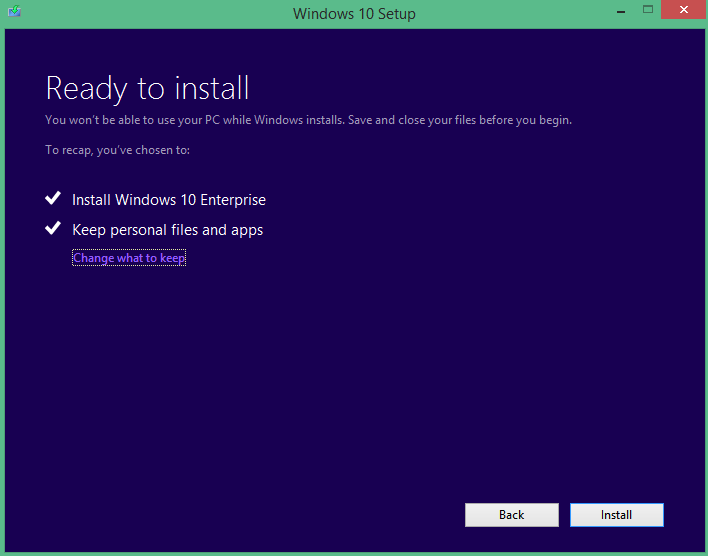Click the word 'Enterprise' in the recap

[x=232, y=200]
